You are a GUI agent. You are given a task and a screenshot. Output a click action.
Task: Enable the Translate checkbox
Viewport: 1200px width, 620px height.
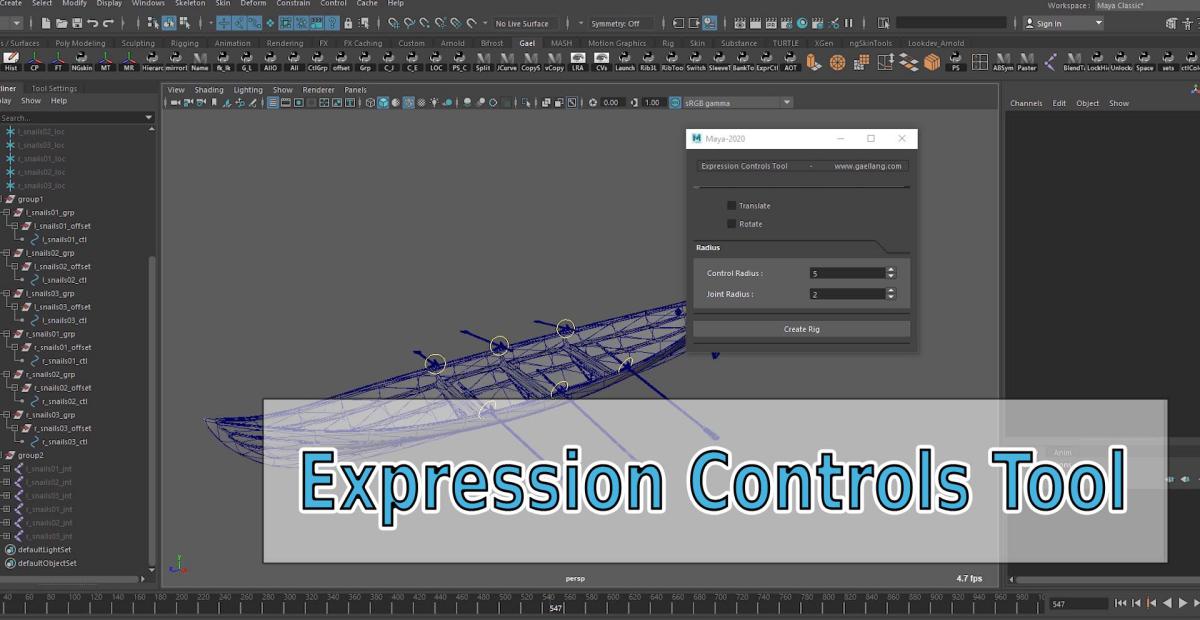[731, 206]
